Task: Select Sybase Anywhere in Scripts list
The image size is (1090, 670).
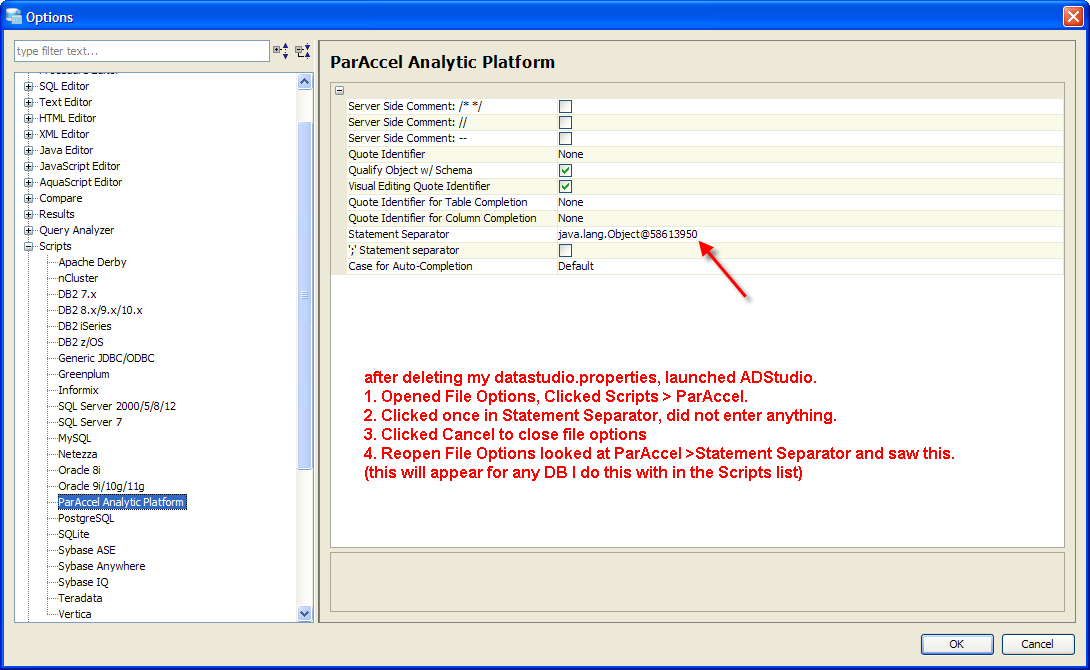Action: 101,566
